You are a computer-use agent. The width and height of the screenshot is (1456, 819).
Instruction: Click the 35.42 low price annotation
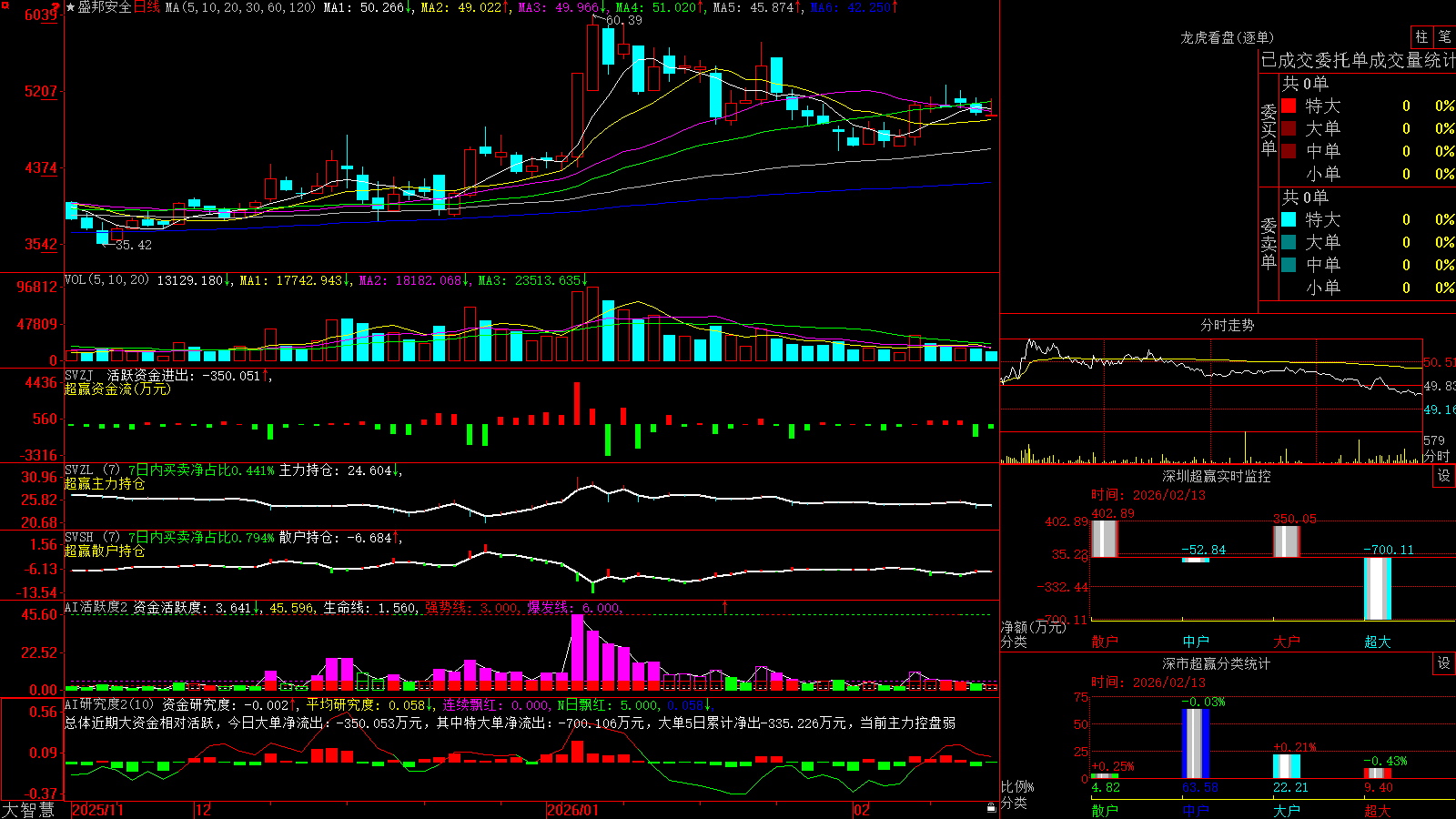133,245
